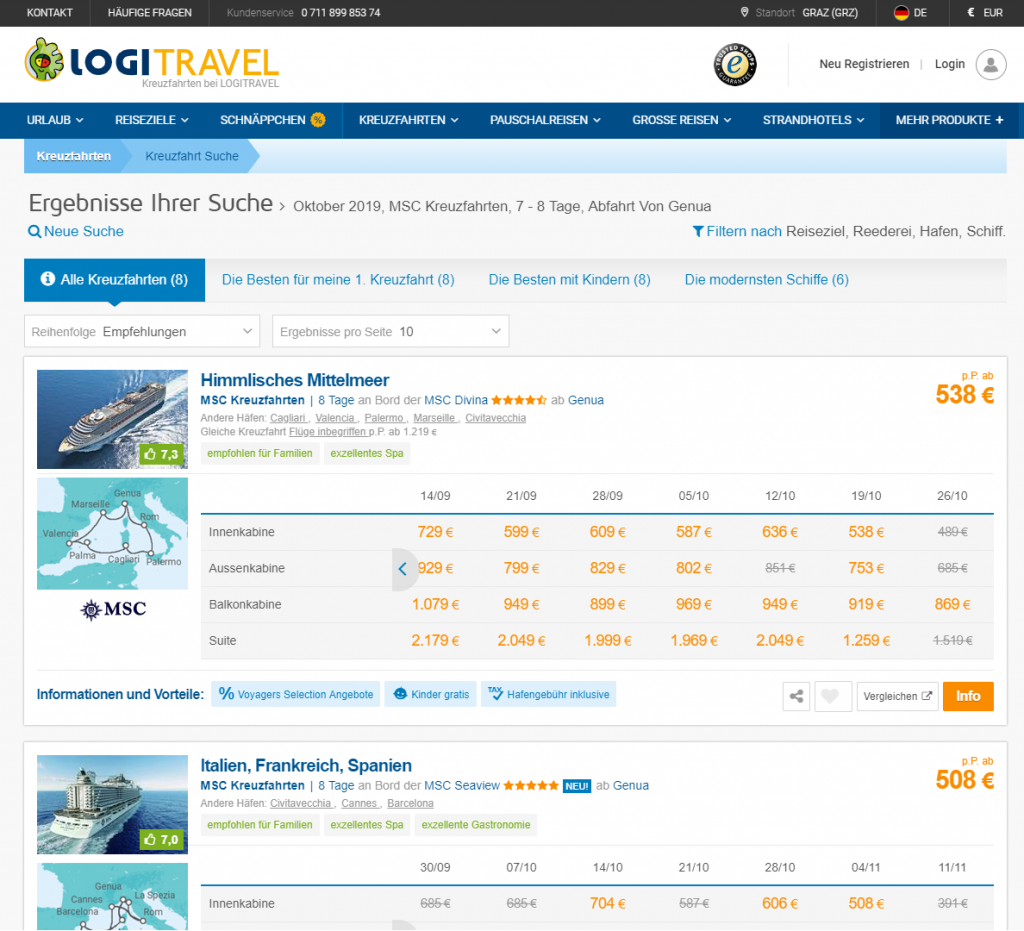
Task: Expand the Reiseziele menu
Action: tap(152, 120)
